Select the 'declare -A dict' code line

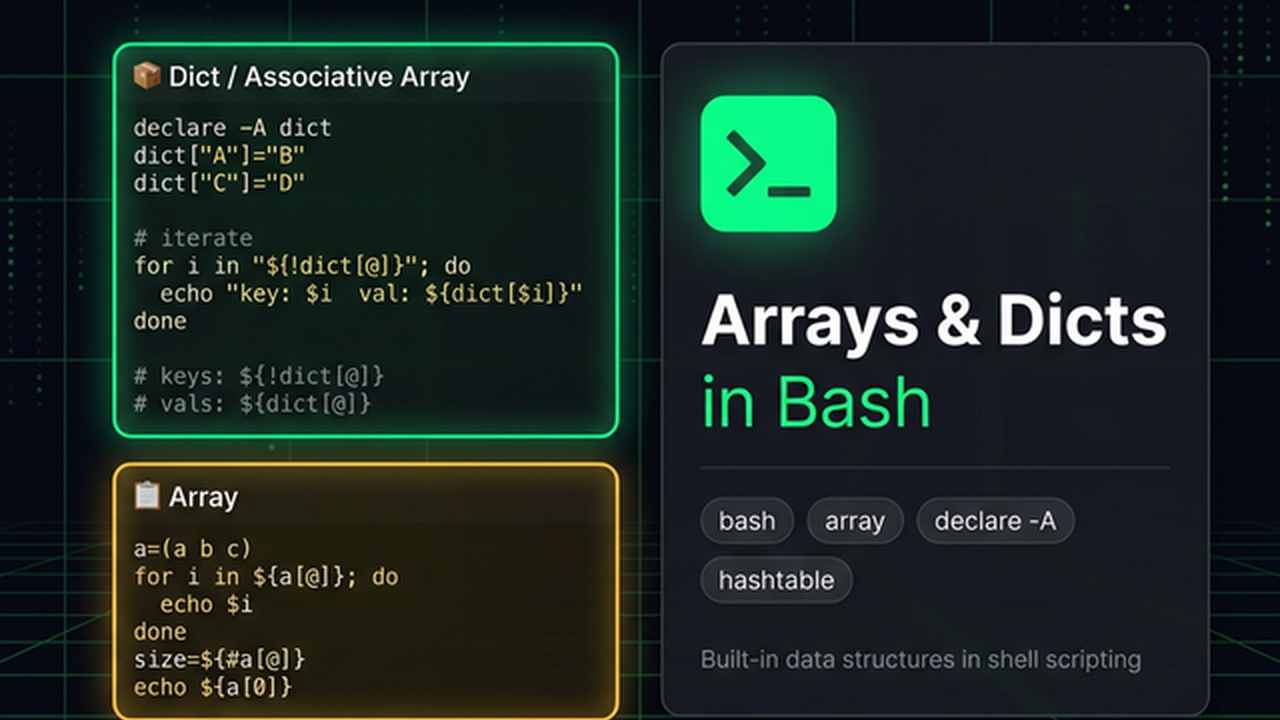point(232,127)
